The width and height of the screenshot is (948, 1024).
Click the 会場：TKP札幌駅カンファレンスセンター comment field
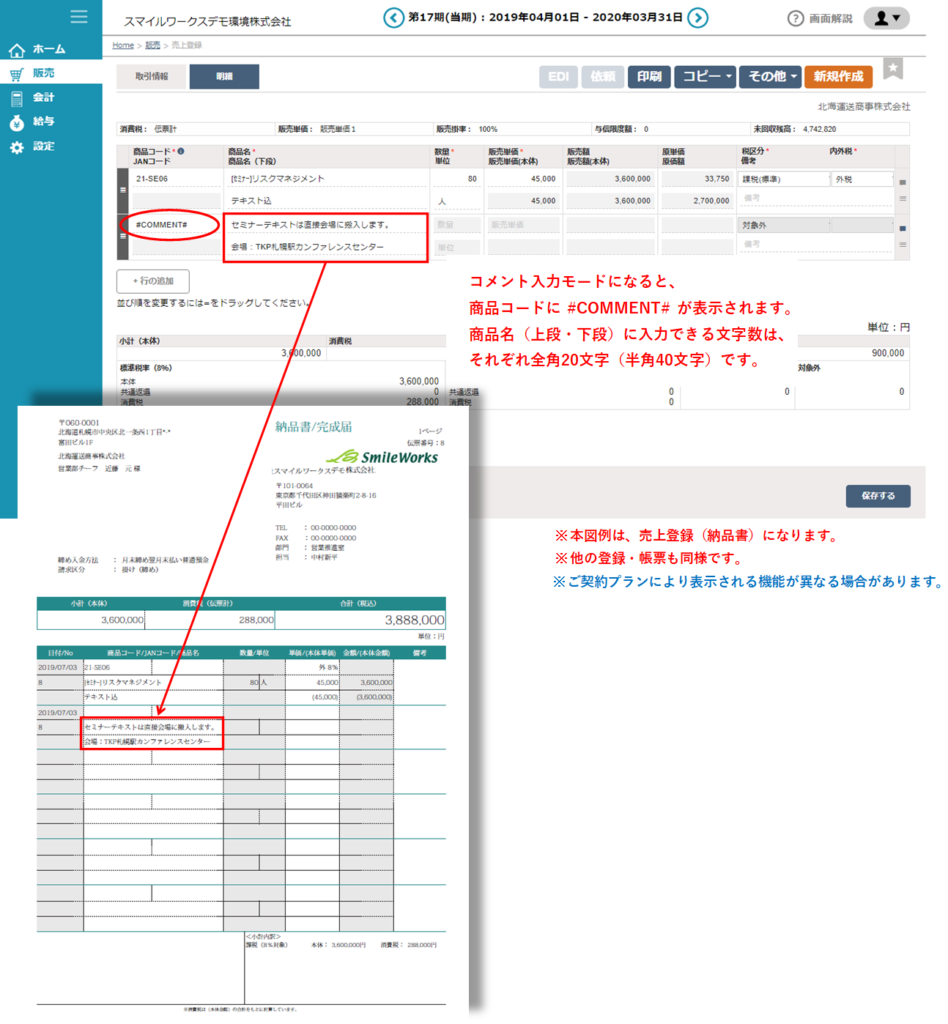tap(326, 248)
